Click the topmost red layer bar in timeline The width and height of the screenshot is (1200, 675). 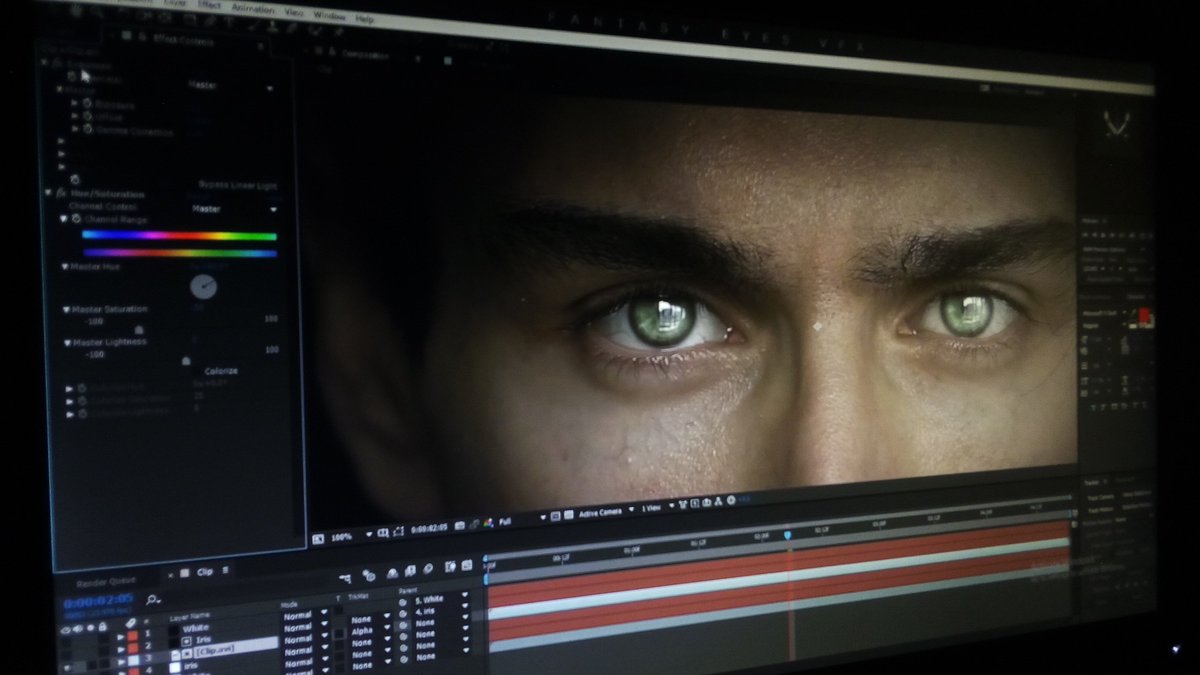click(780, 562)
